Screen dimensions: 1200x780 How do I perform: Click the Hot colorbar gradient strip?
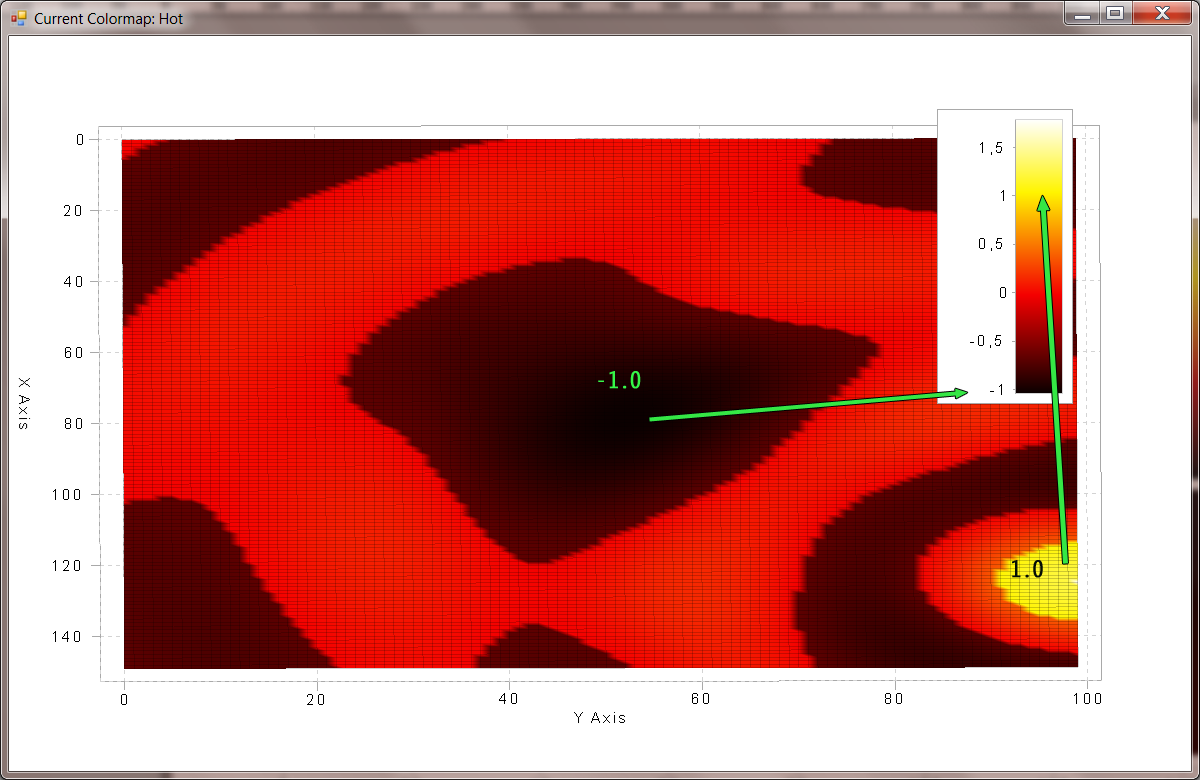click(x=1038, y=255)
